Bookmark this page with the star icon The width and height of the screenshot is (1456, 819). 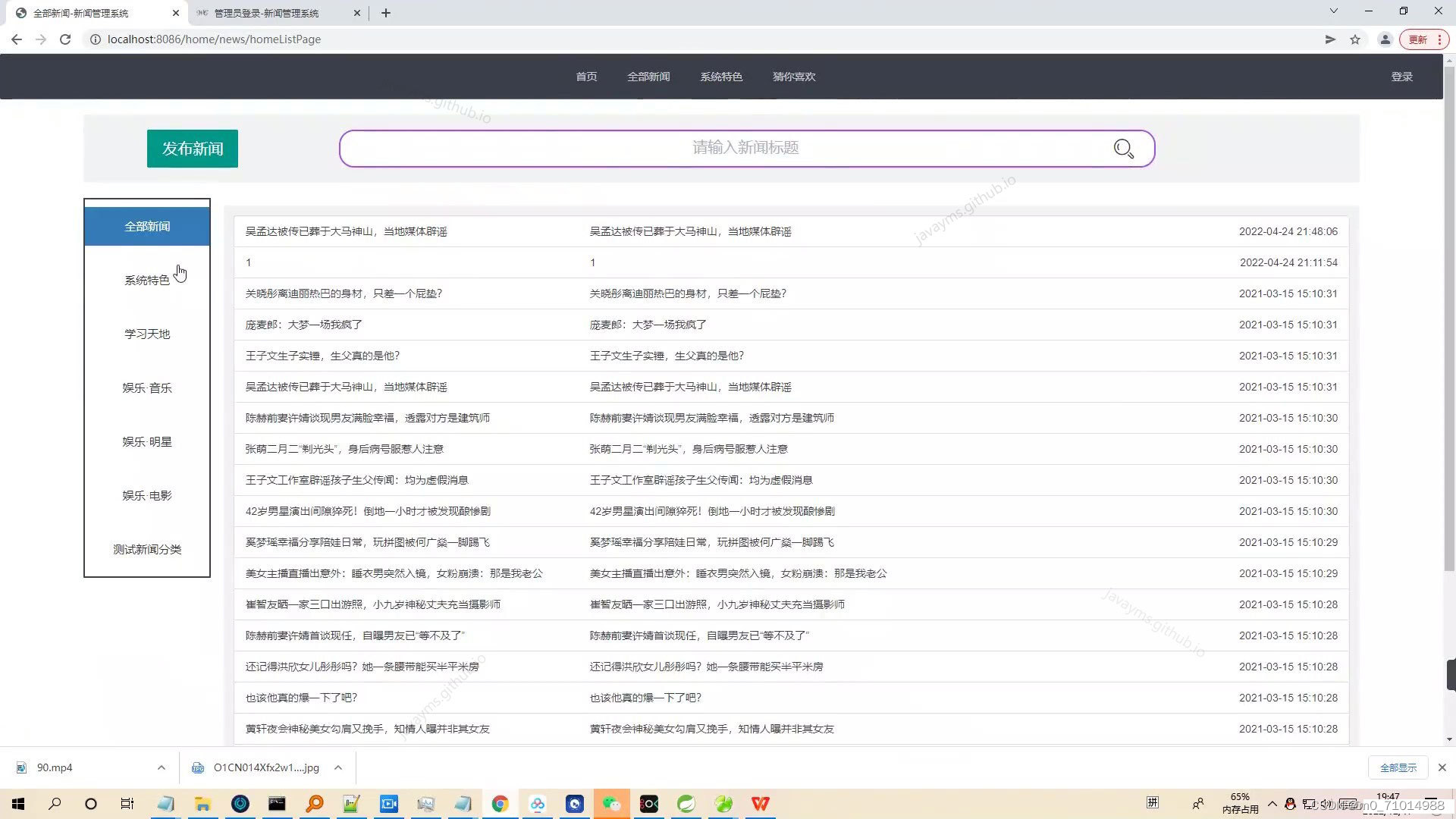(x=1355, y=39)
